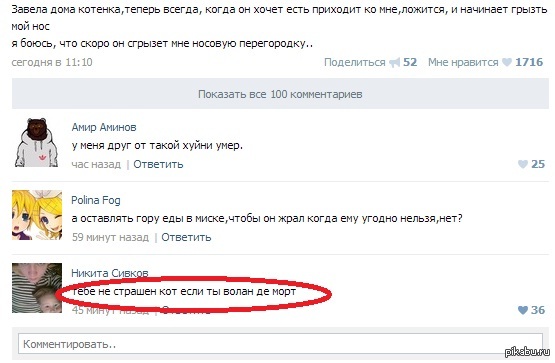Open Амир Аминов's profile name
This screenshot has height=363, width=555.
tap(104, 127)
